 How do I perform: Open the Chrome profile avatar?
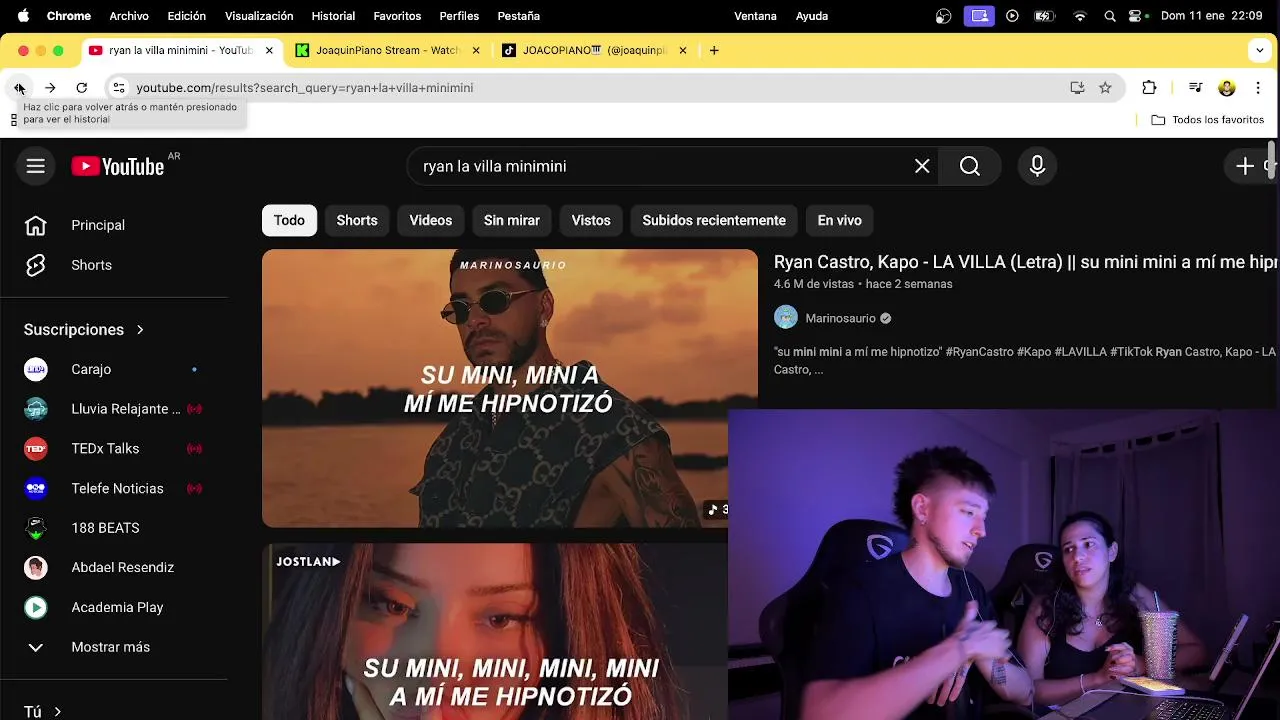pos(1227,88)
